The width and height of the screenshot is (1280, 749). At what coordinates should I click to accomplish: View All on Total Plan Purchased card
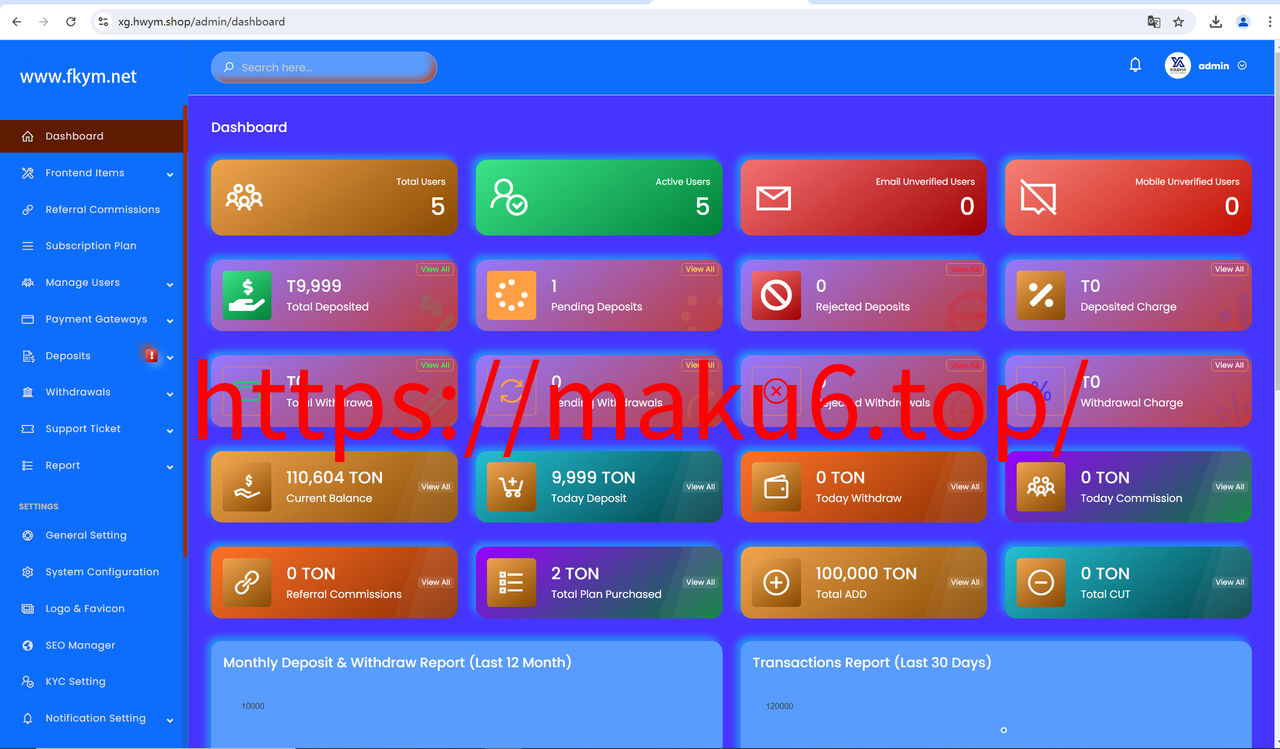click(x=700, y=582)
